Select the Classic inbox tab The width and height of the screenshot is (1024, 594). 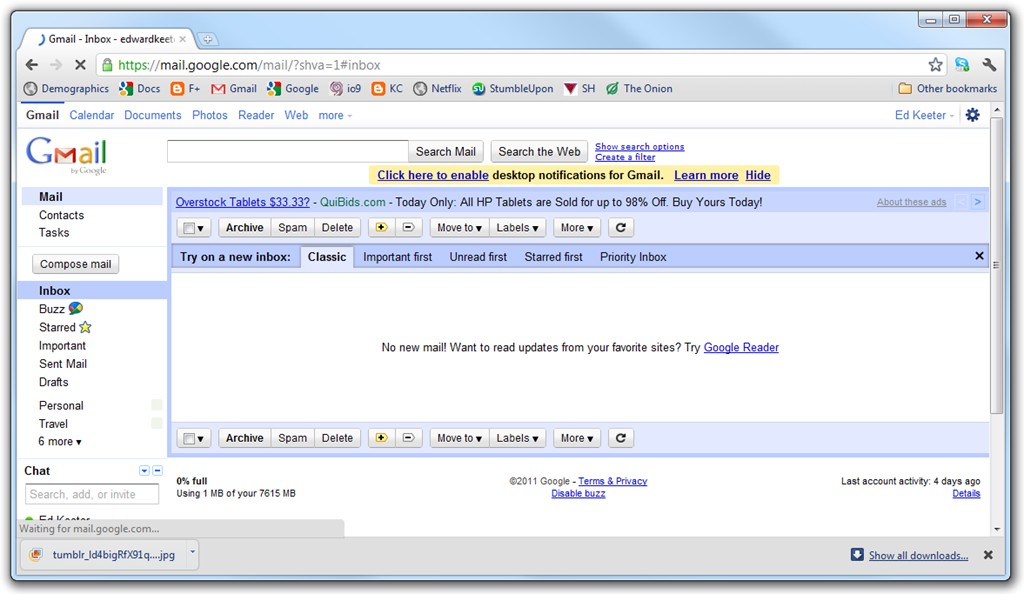pos(327,257)
